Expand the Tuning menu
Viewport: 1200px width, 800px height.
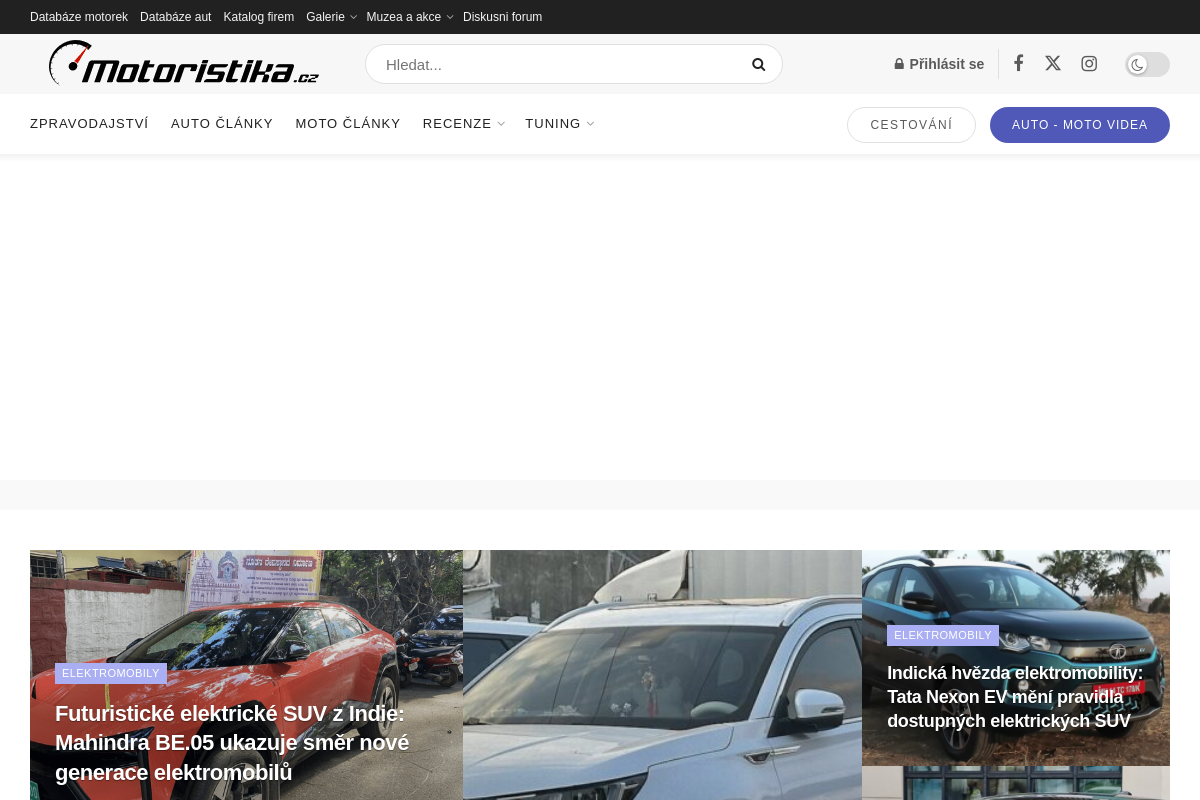coord(559,124)
